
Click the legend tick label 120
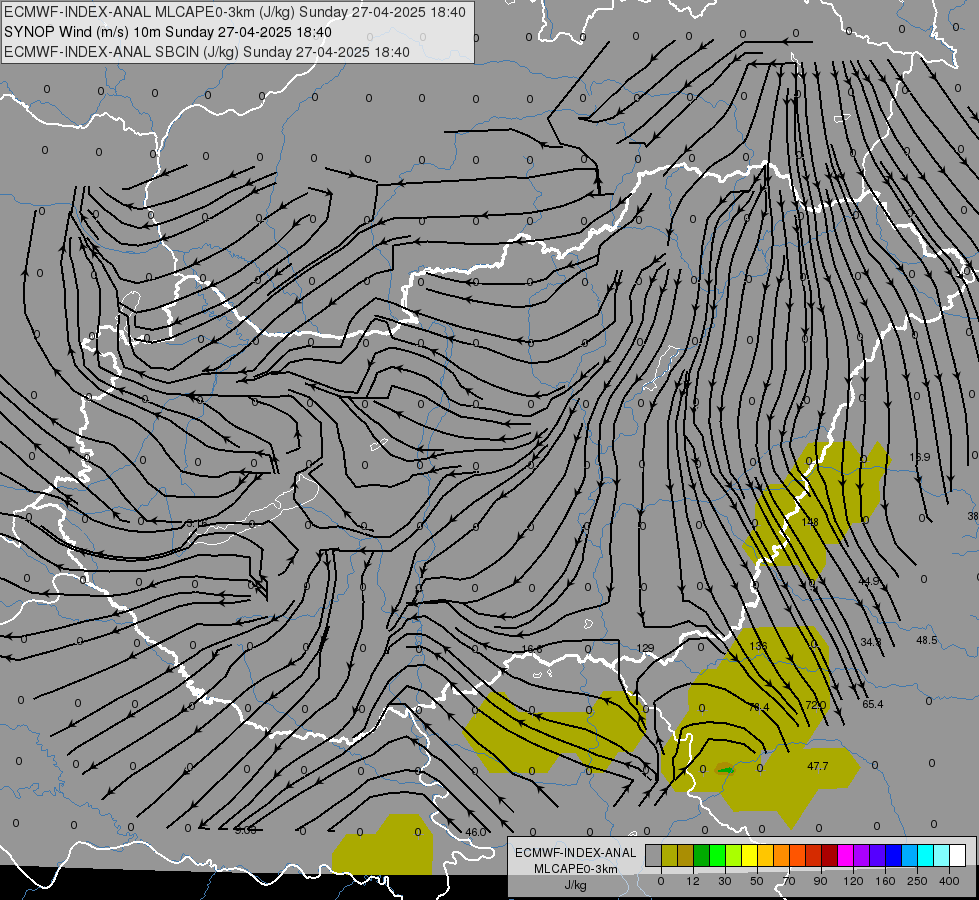854,881
